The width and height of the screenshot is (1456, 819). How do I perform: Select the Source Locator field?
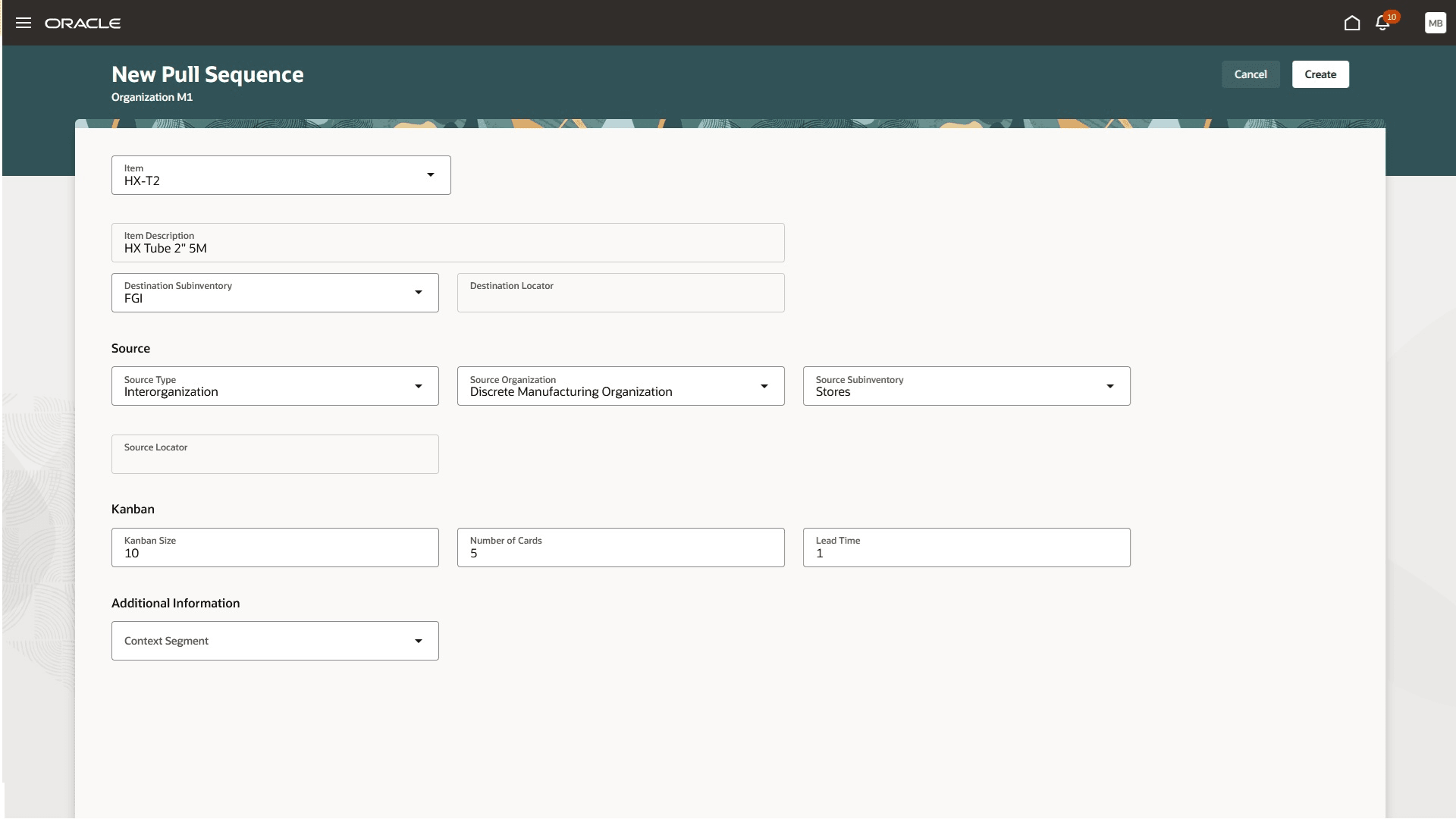275,454
